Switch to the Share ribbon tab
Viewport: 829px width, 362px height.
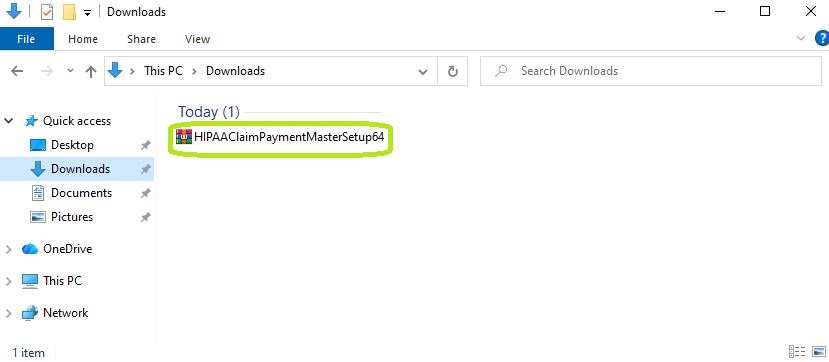[141, 39]
